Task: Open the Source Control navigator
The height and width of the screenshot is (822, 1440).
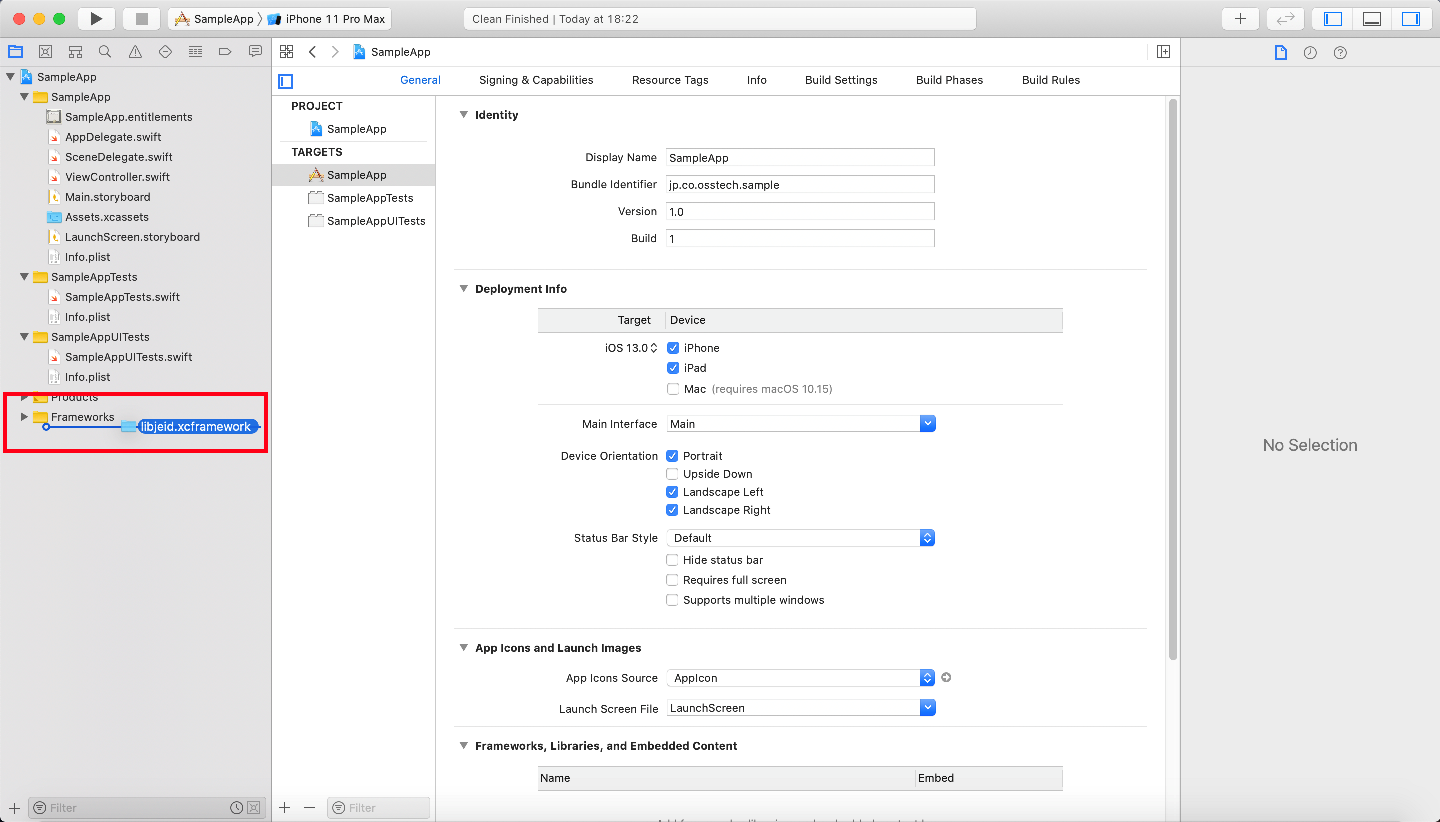Action: (45, 52)
